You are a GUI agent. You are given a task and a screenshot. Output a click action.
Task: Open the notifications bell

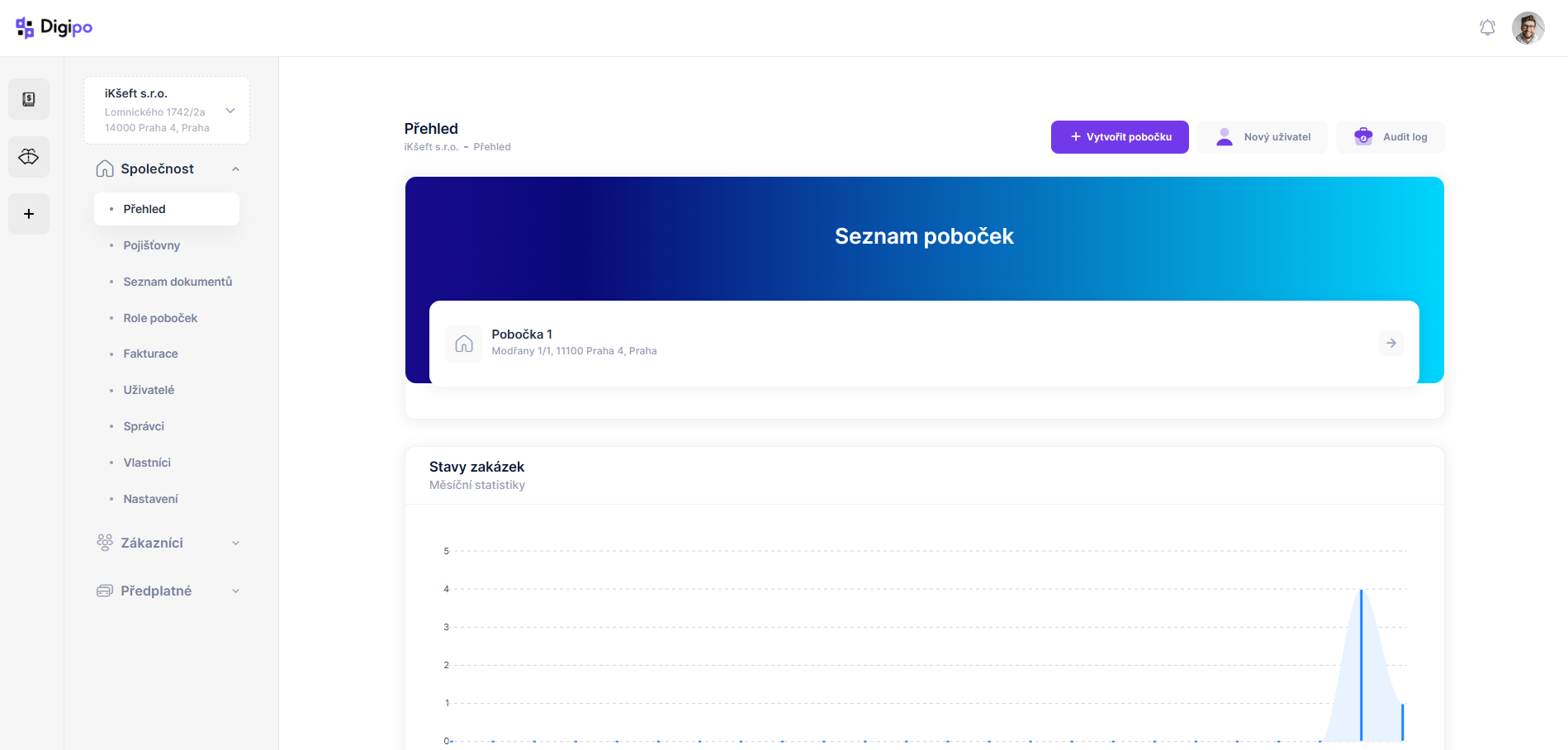click(x=1487, y=27)
